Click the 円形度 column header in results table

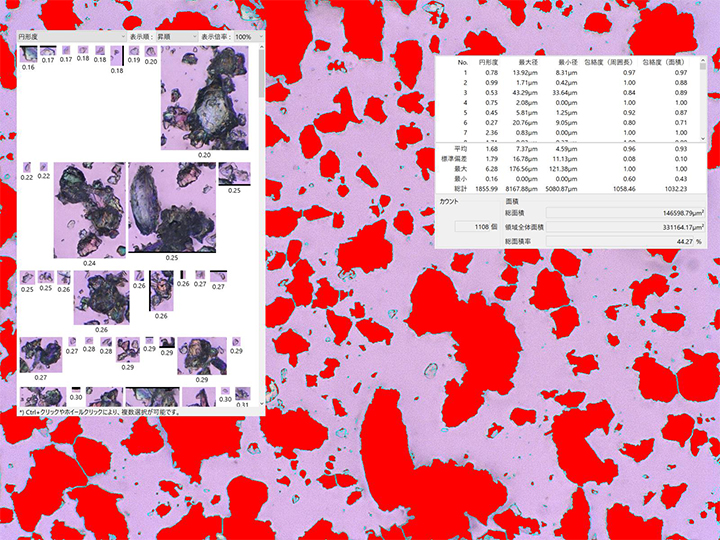(x=489, y=62)
